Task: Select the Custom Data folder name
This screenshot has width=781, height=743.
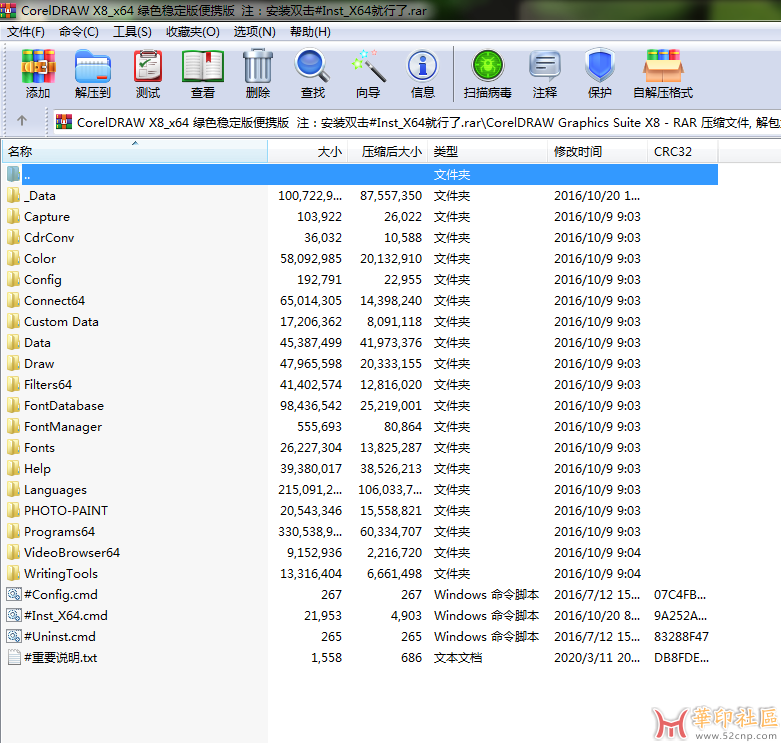Action: 61,322
